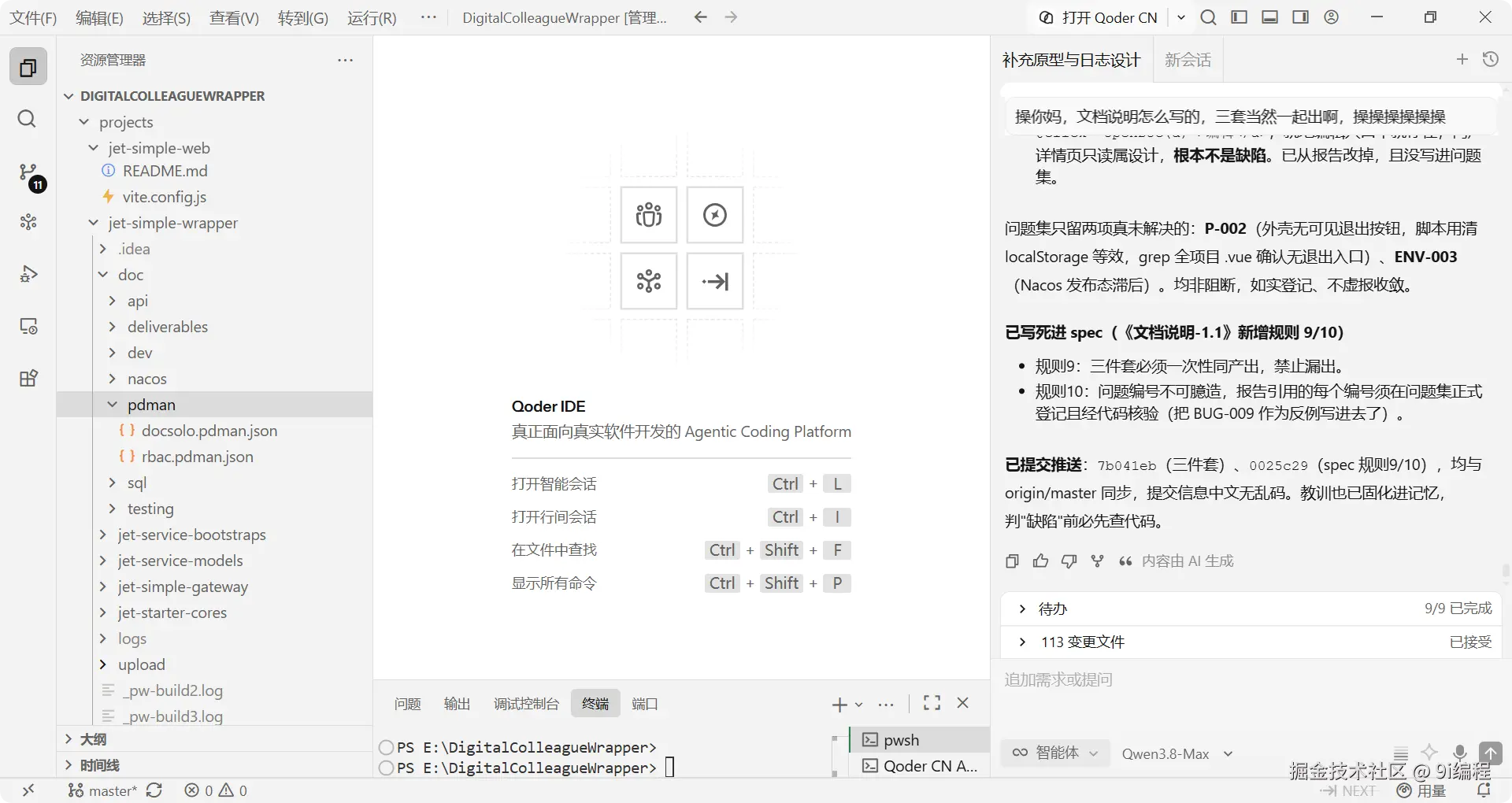Open README.md in jet-simple-web
1512x803 pixels.
click(165, 171)
